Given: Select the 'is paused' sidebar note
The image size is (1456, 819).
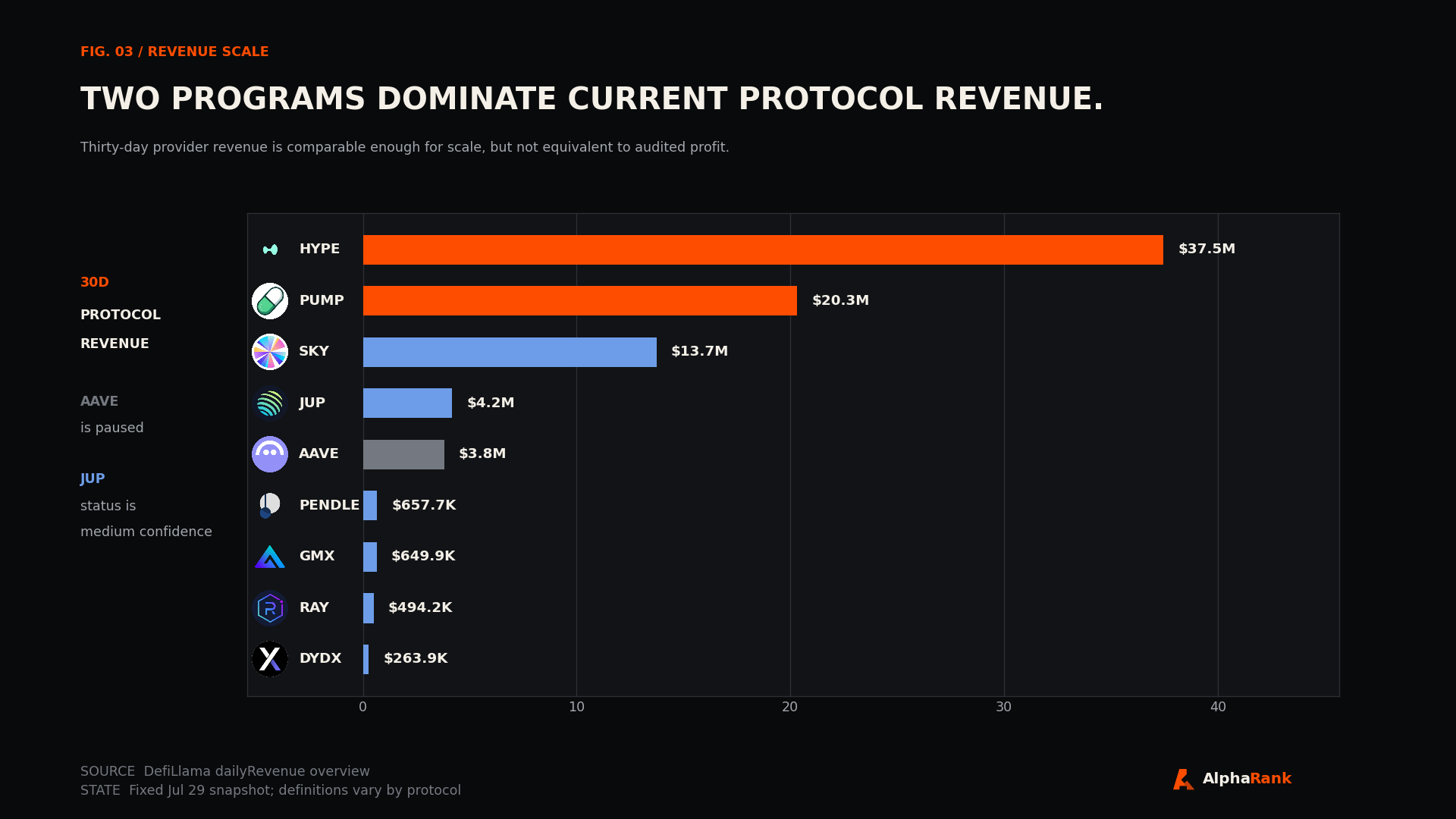Looking at the screenshot, I should (112, 428).
